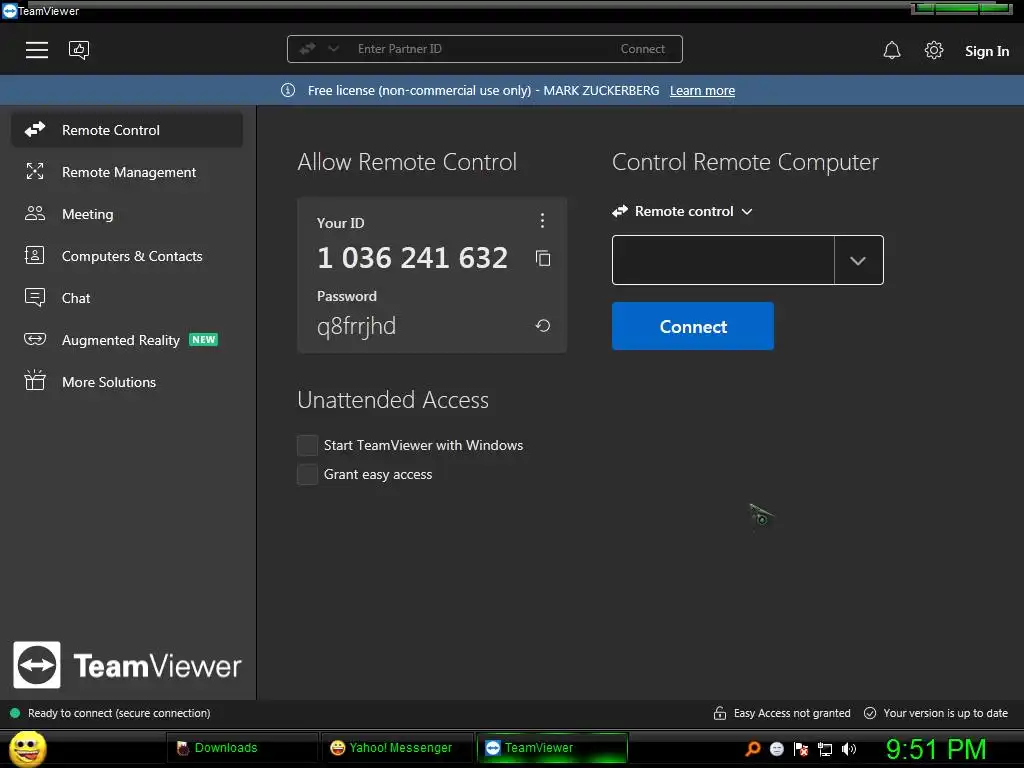Refresh the password with the reload icon
Viewport: 1024px width, 768px height.
click(543, 325)
